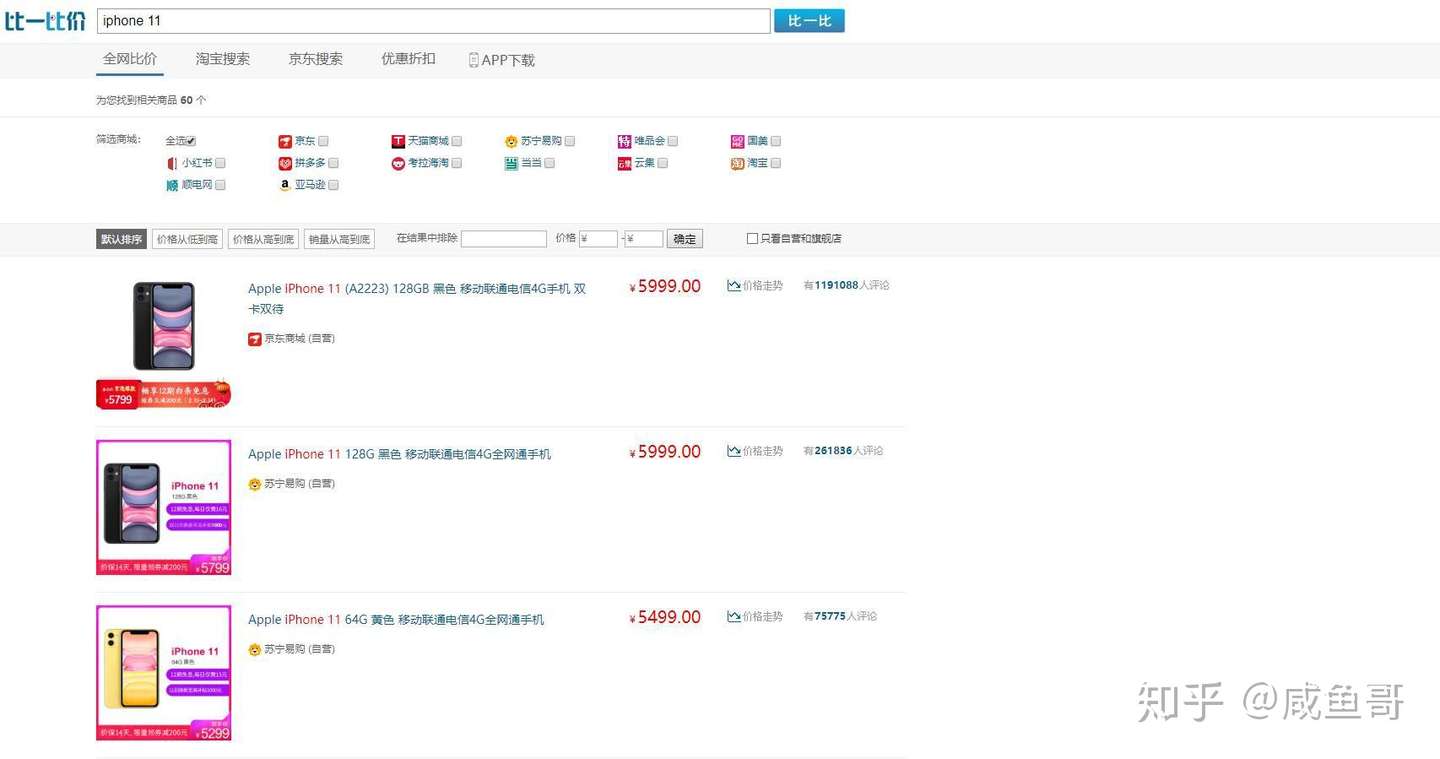Check the 淘宝 checkbox
The height and width of the screenshot is (759, 1440).
pos(776,163)
